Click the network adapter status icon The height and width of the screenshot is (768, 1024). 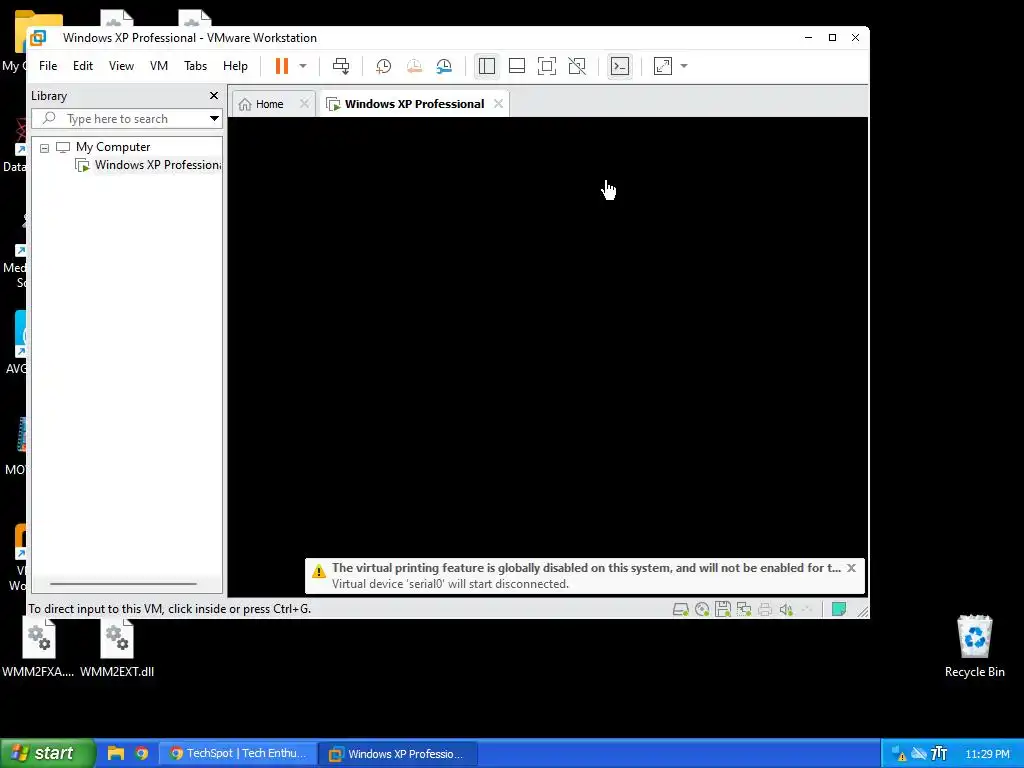pos(744,609)
